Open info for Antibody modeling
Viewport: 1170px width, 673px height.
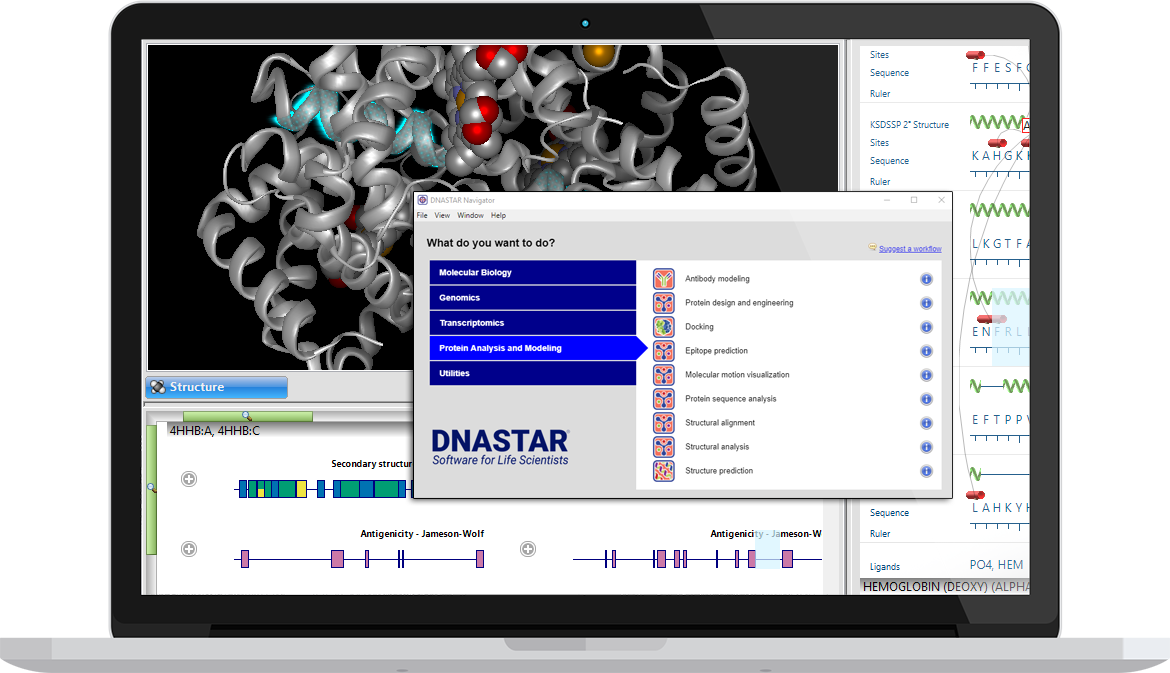click(x=926, y=279)
